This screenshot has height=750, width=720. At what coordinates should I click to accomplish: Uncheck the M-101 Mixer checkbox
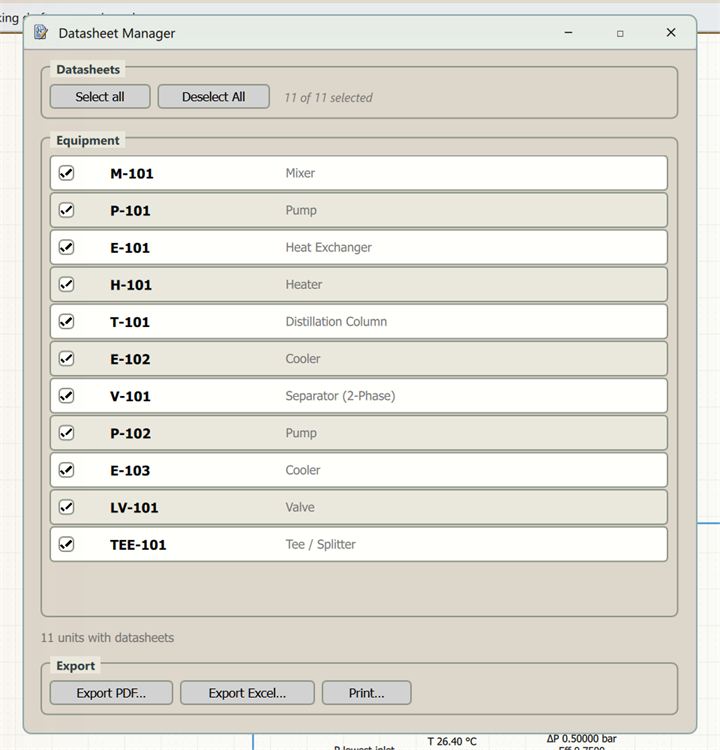66,173
